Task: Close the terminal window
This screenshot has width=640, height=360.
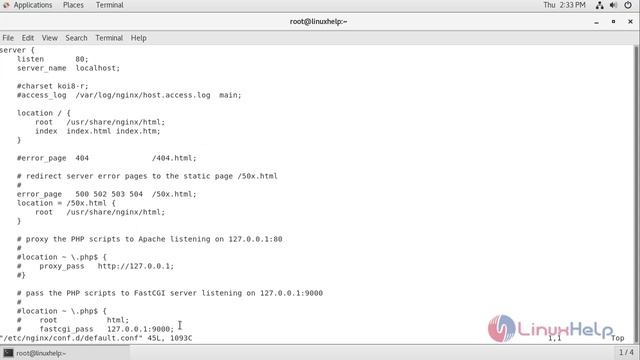Action: pyautogui.click(x=630, y=22)
